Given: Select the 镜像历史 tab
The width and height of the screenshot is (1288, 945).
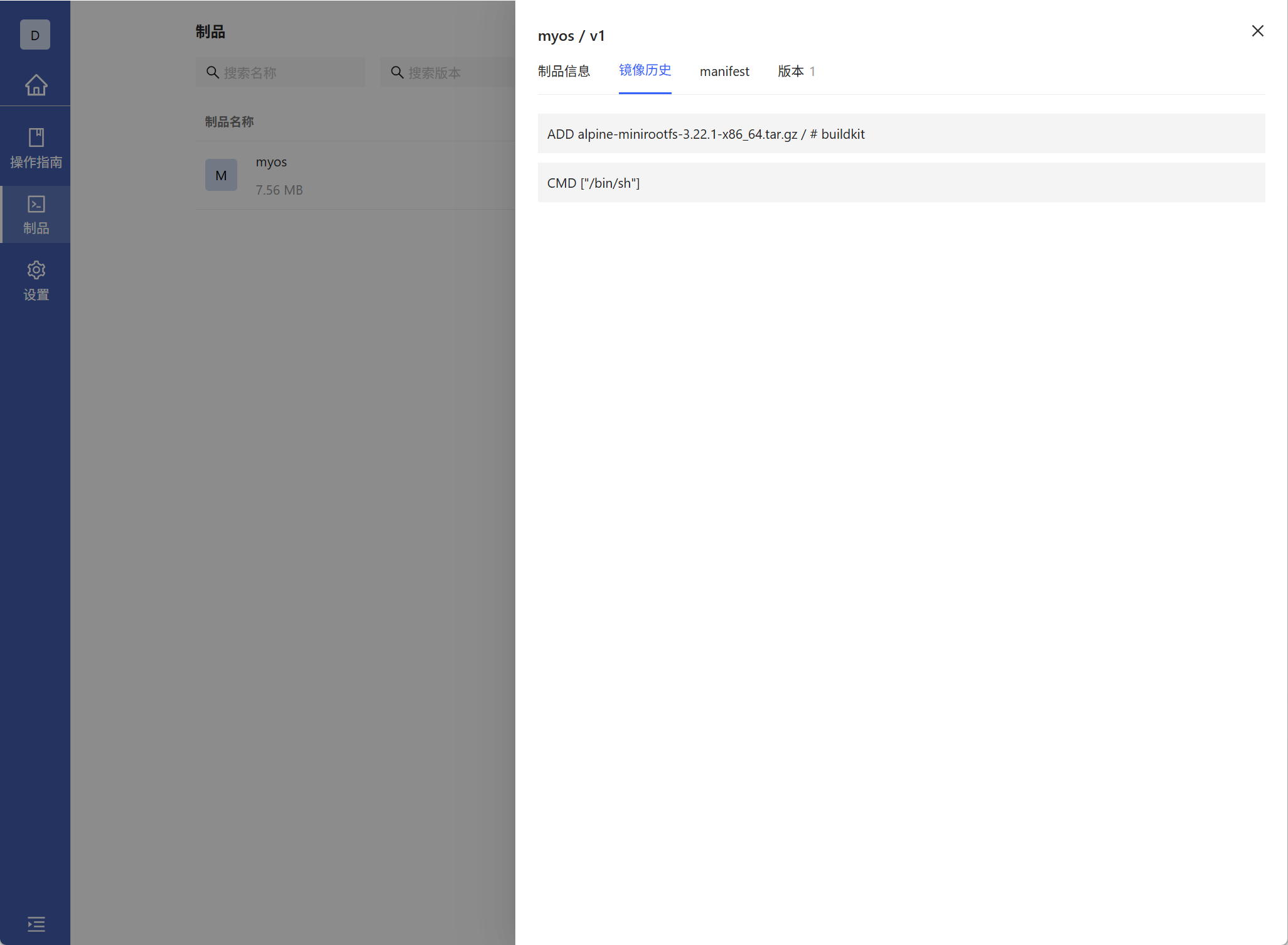Looking at the screenshot, I should (x=645, y=70).
